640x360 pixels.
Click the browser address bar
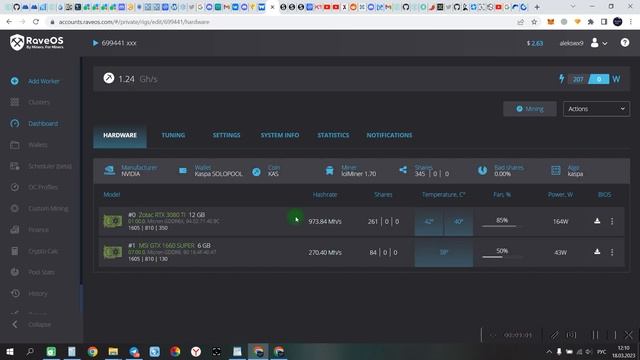click(282, 22)
